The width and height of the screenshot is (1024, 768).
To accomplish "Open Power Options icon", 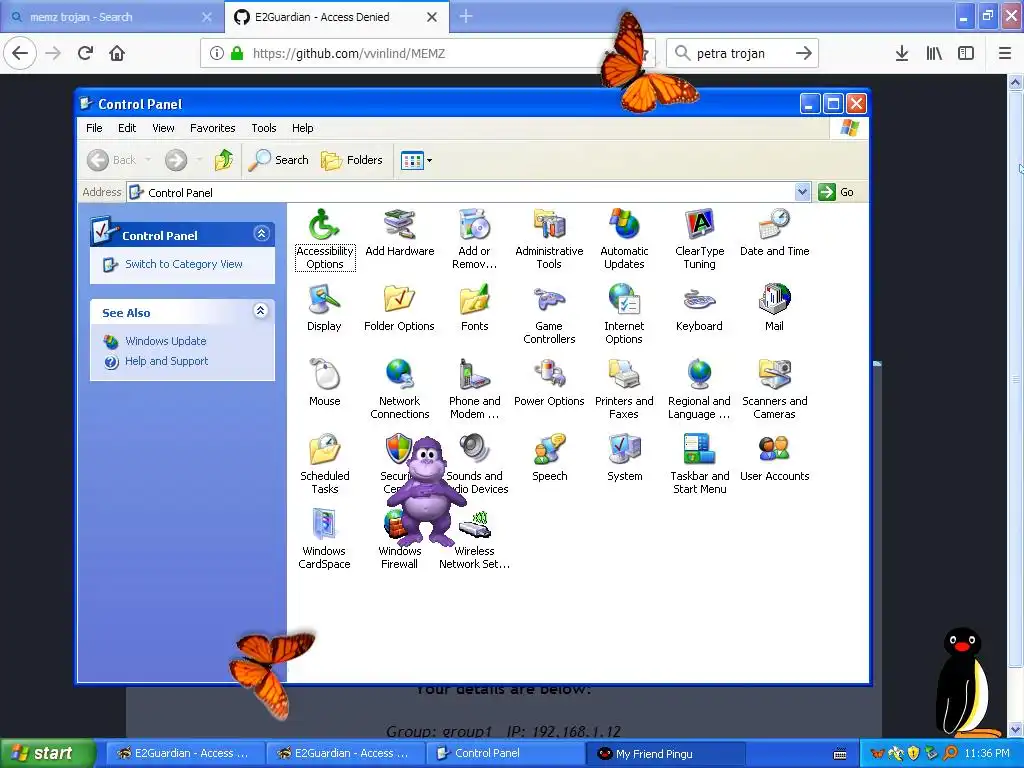I will pyautogui.click(x=549, y=383).
